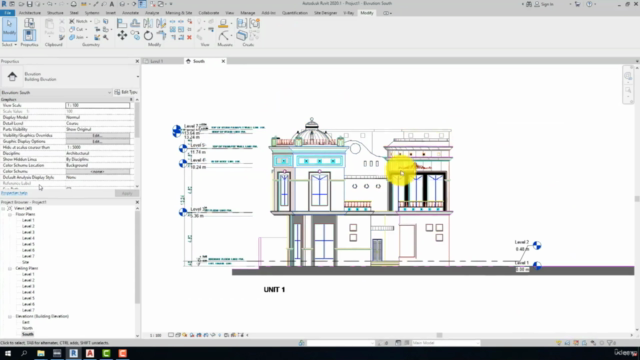Select the Move tool in Modify panel
This screenshot has height=360, width=640.
click(122, 36)
